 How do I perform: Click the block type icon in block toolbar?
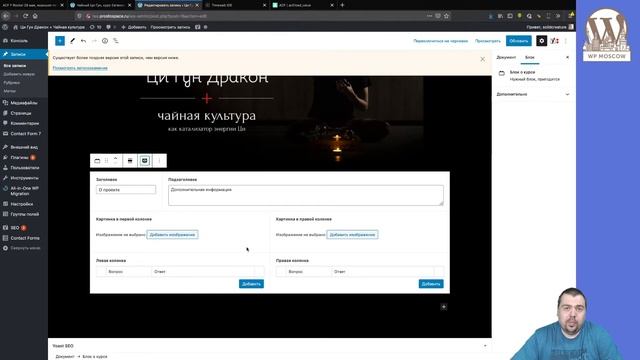tap(97, 161)
